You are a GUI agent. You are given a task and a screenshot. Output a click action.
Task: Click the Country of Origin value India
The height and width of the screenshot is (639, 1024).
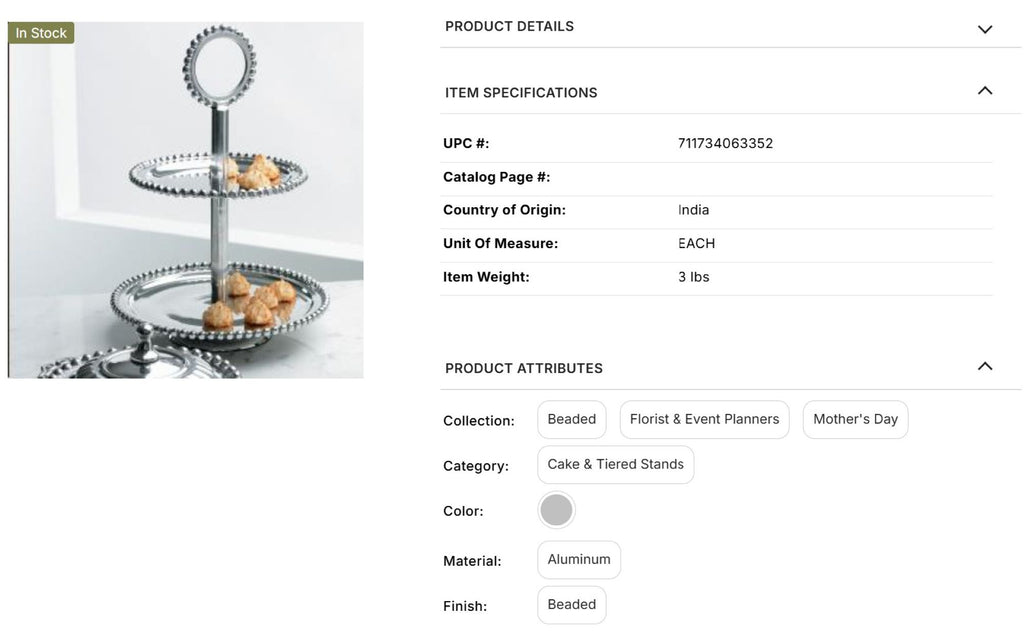tap(693, 210)
